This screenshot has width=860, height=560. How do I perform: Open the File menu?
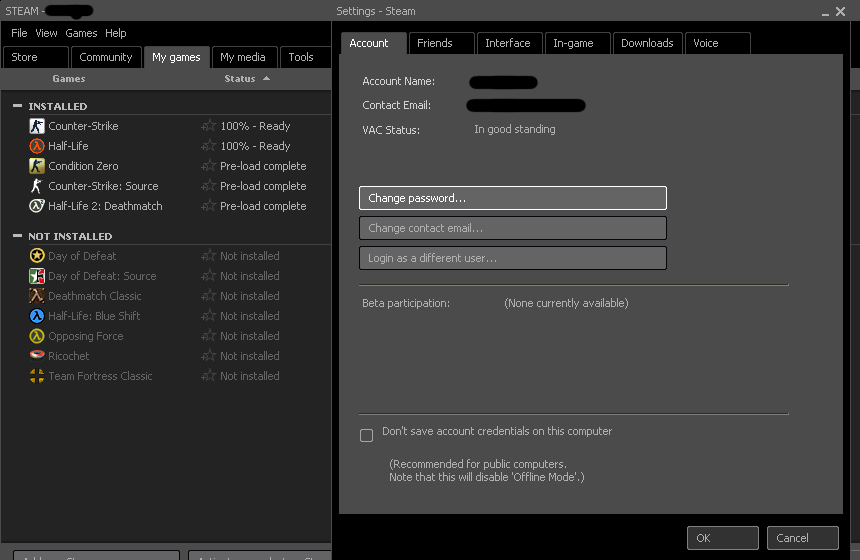19,33
